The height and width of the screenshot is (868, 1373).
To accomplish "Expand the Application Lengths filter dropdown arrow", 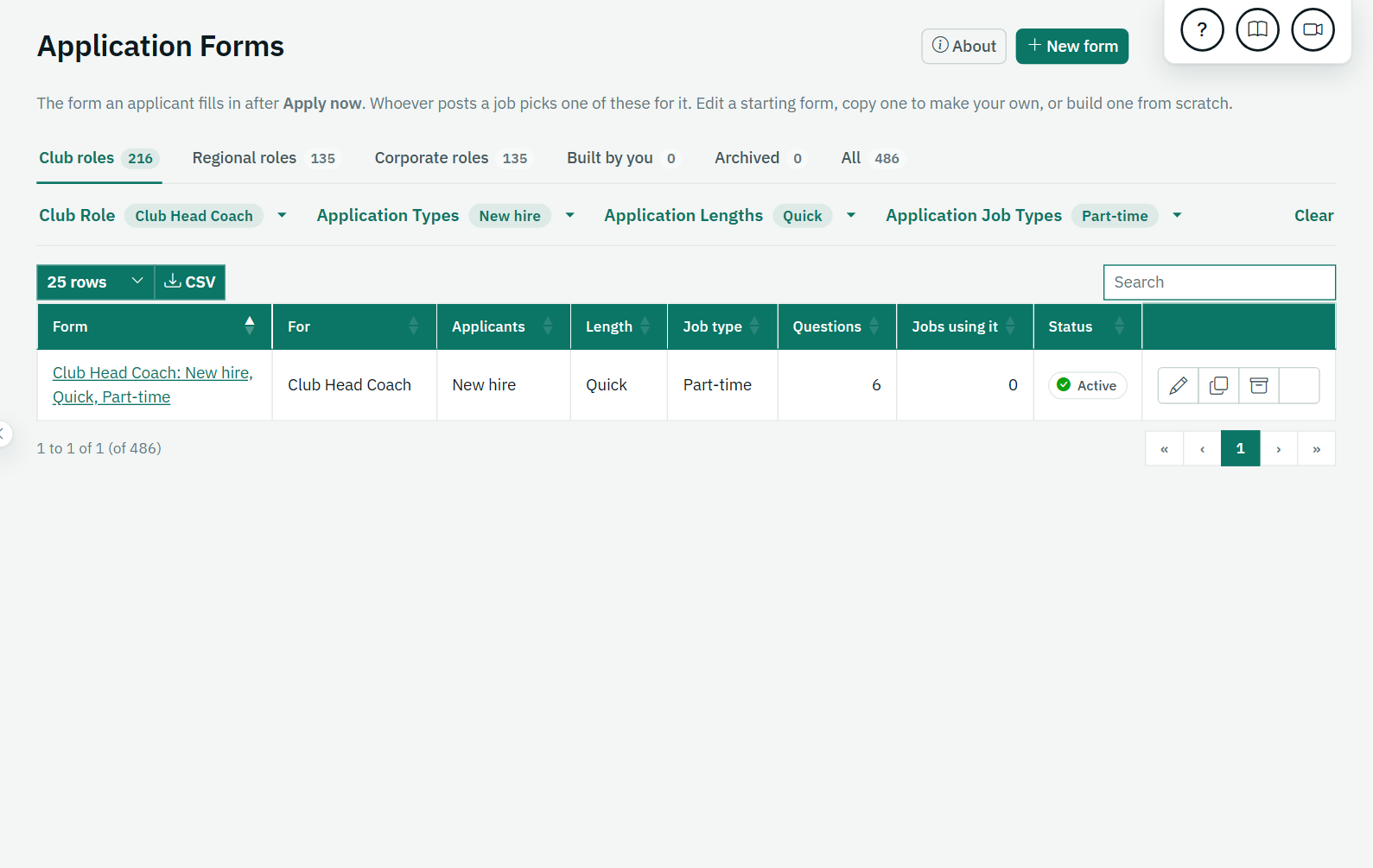I will pyautogui.click(x=851, y=216).
